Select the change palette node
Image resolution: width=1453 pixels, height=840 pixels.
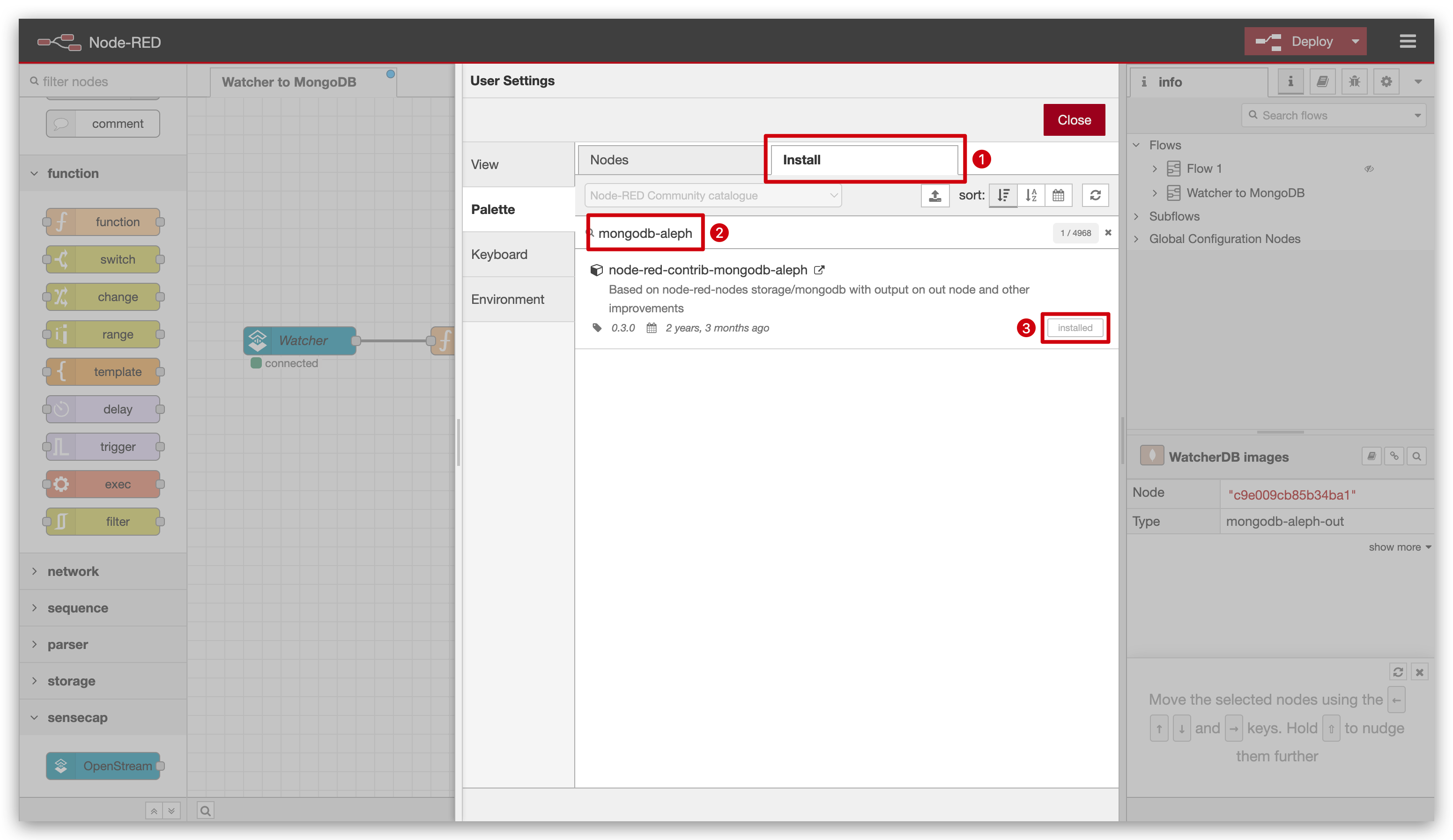pos(104,297)
